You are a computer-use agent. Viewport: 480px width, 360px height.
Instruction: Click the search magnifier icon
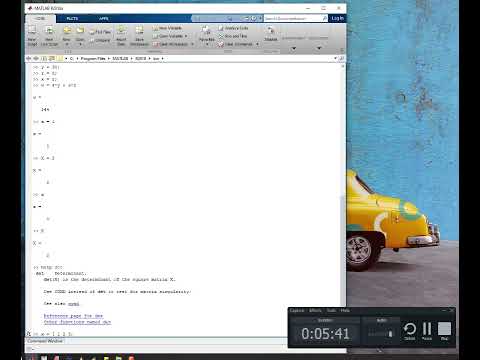click(325, 18)
